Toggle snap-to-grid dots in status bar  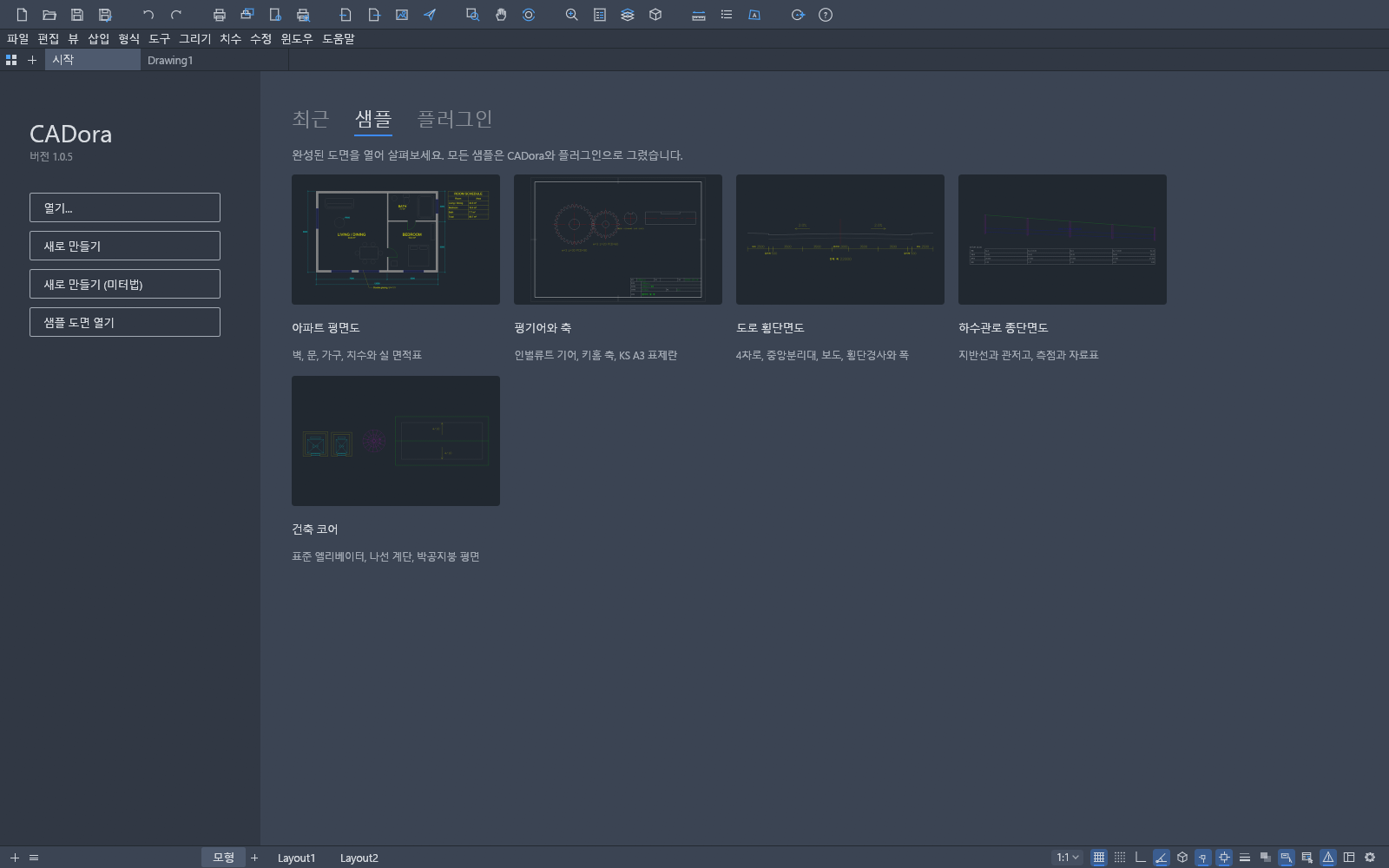[1120, 858]
